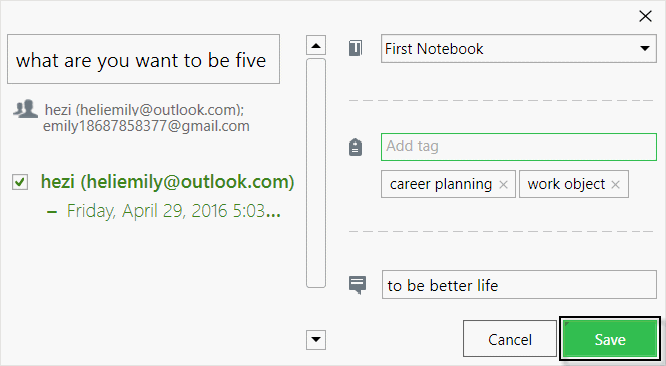Click the scroll up arrow button
Image resolution: width=666 pixels, height=366 pixels.
pos(316,45)
